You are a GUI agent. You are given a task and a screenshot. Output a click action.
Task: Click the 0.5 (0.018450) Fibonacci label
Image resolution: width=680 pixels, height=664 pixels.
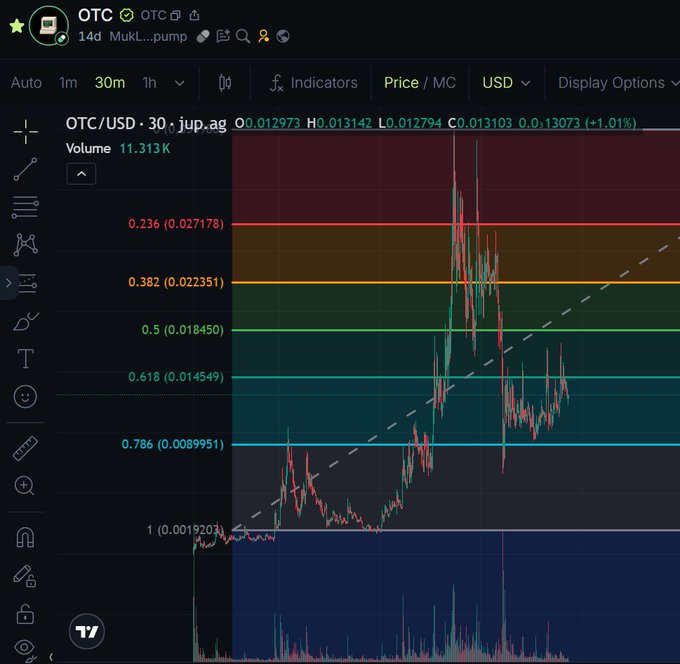point(183,330)
